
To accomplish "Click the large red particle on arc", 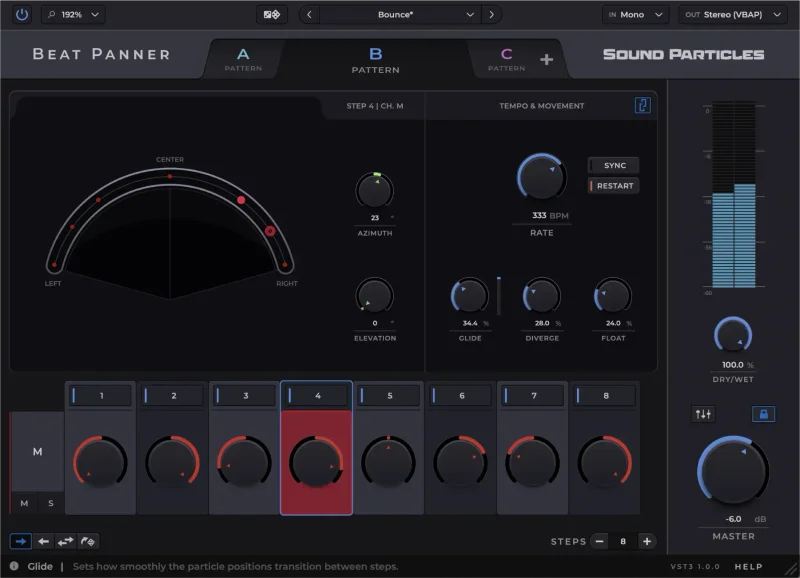I will click(241, 200).
